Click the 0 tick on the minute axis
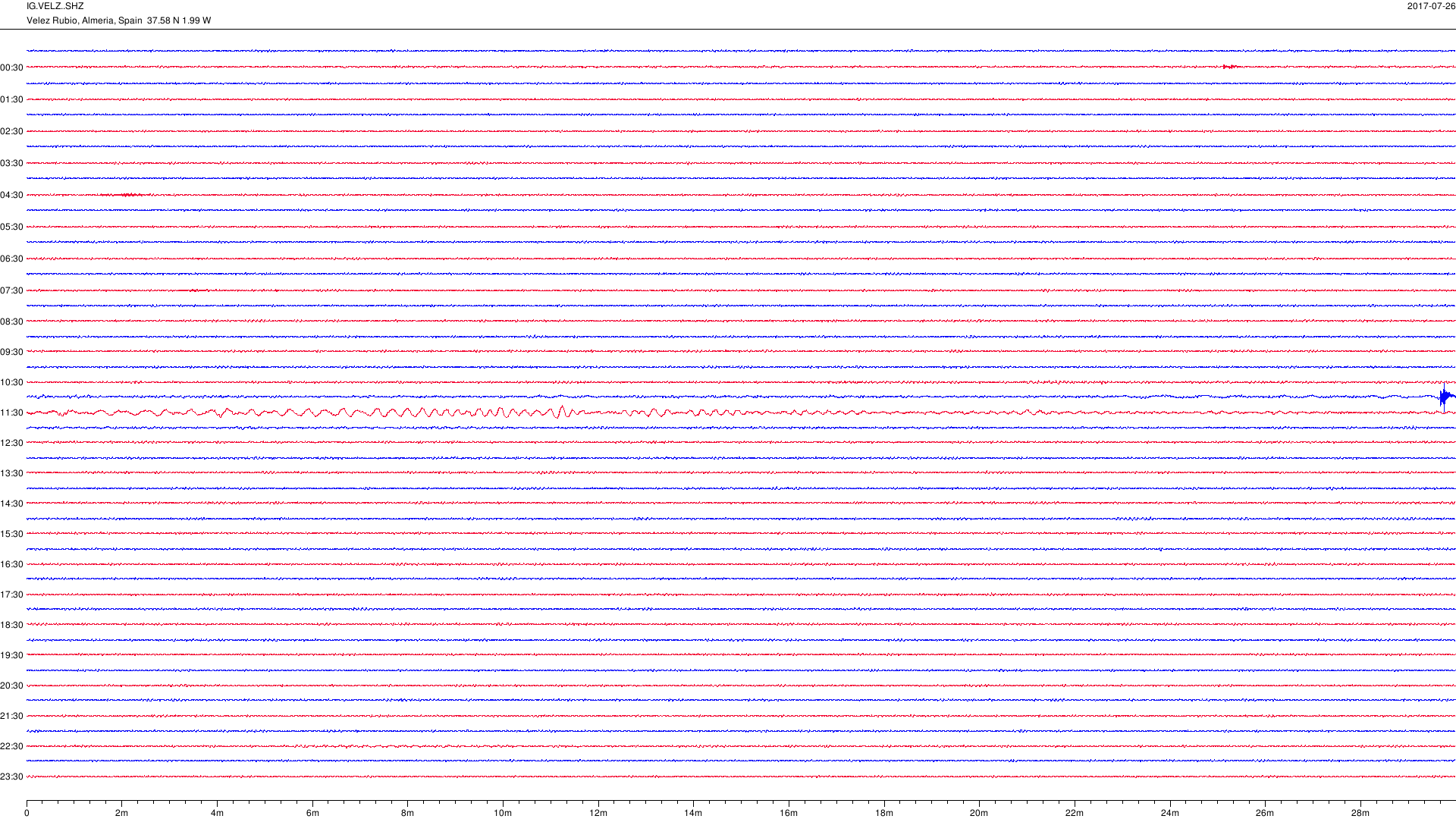Viewport: 1456px width, 819px height. pos(27,813)
